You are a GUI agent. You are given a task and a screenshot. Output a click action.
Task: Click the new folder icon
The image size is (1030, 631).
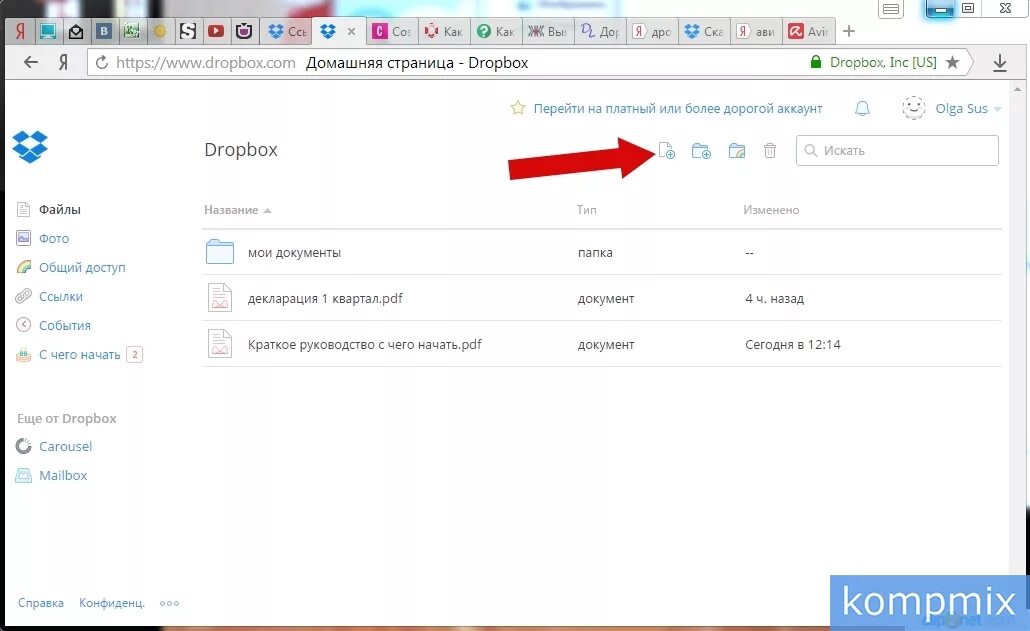(701, 151)
